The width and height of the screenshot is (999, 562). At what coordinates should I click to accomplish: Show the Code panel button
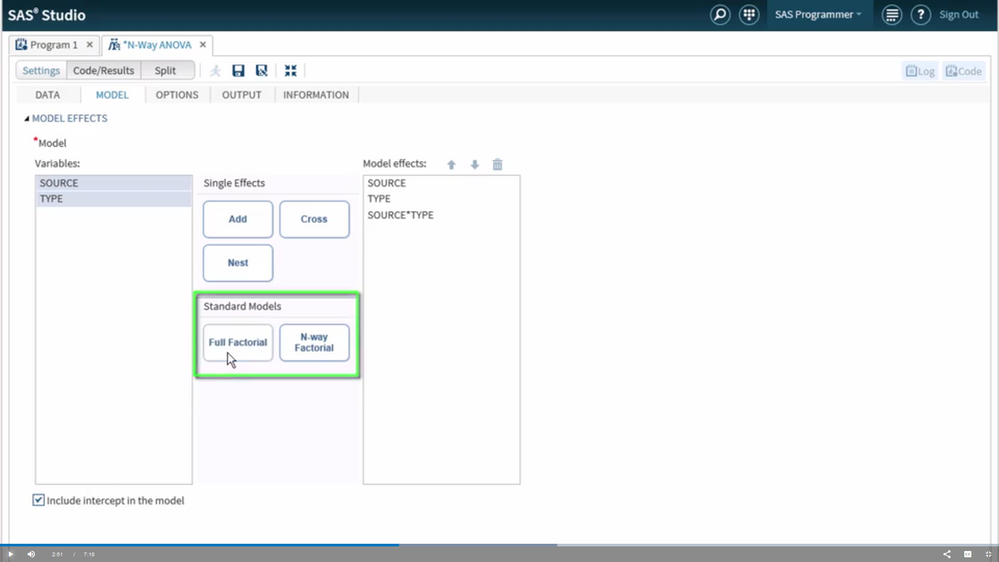[x=964, y=71]
